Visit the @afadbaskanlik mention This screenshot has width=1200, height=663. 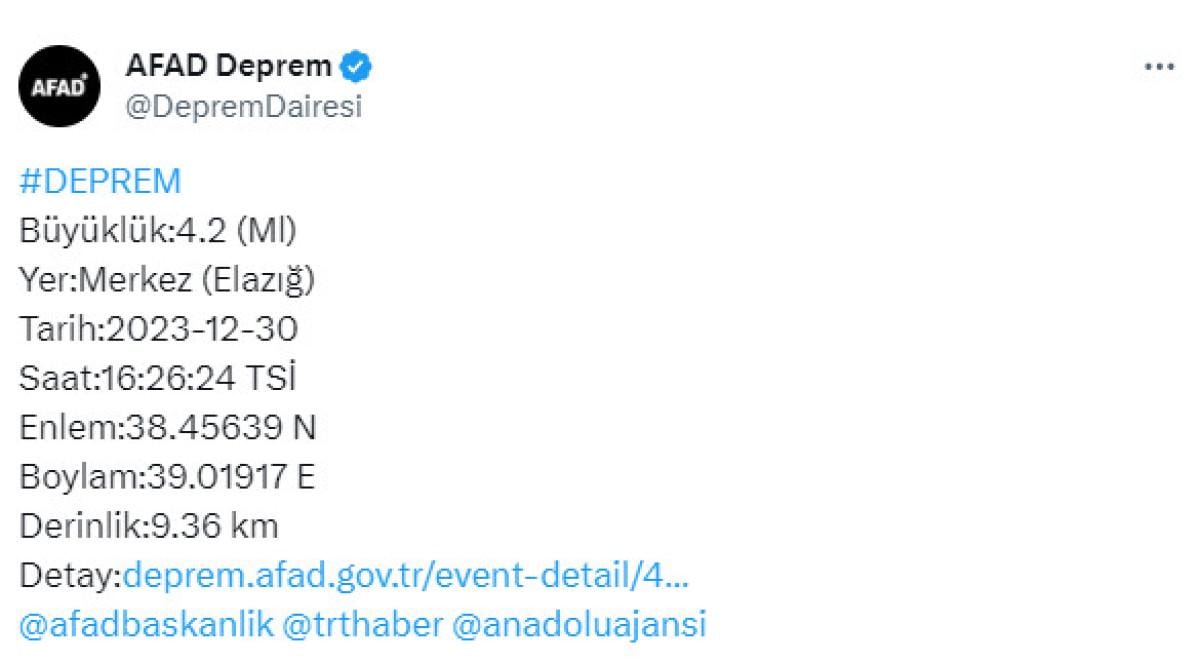click(x=146, y=624)
